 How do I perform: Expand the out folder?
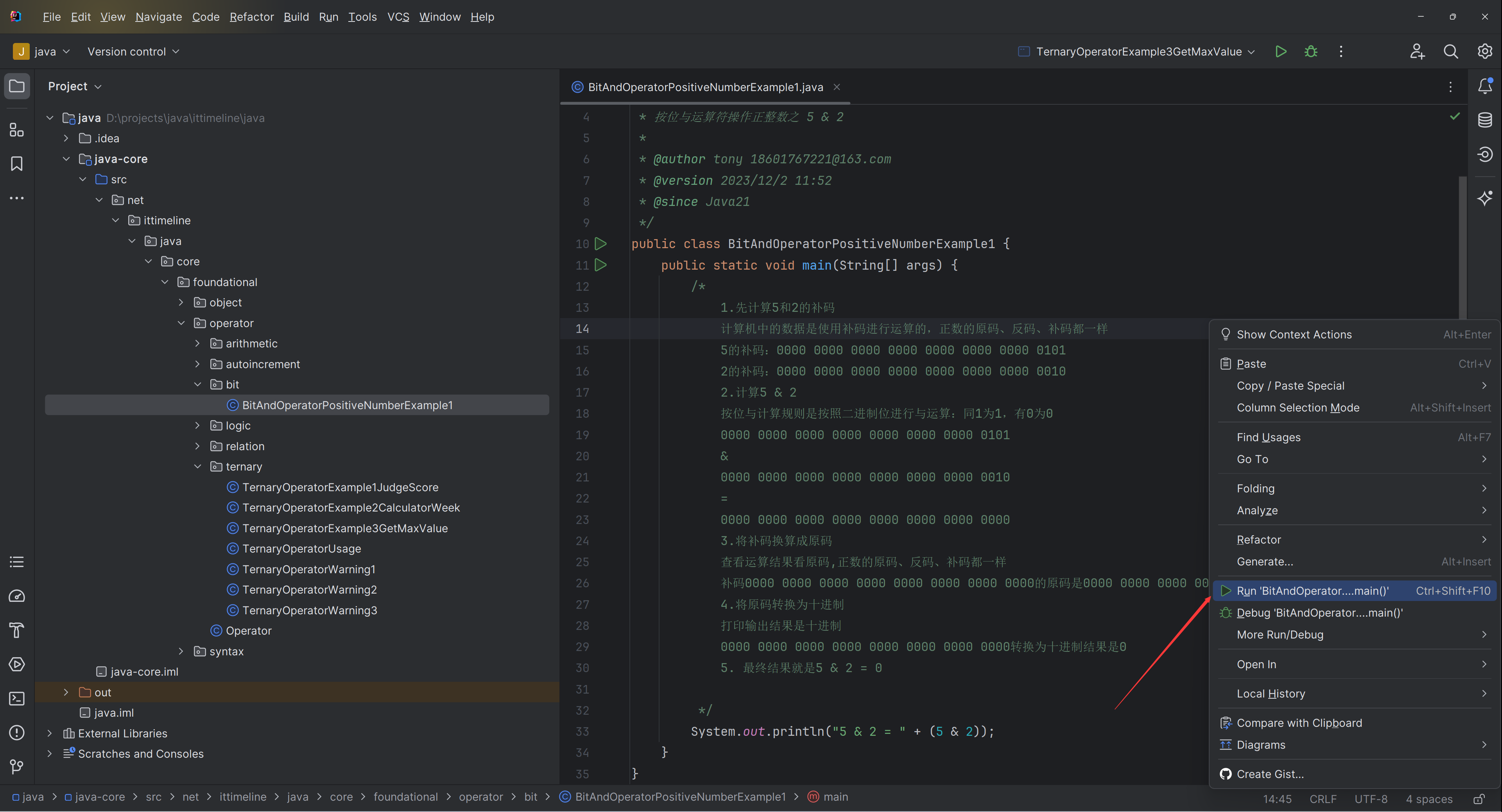pyautogui.click(x=66, y=692)
